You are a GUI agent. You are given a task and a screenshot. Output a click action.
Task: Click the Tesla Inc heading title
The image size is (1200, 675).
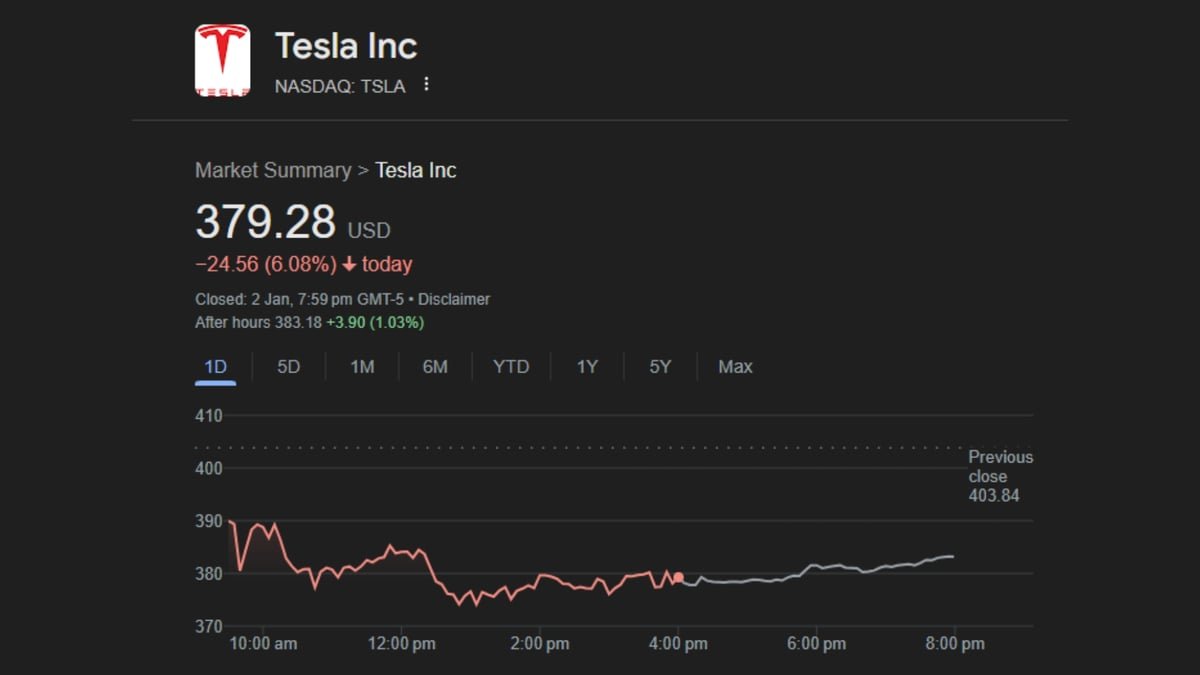point(346,46)
